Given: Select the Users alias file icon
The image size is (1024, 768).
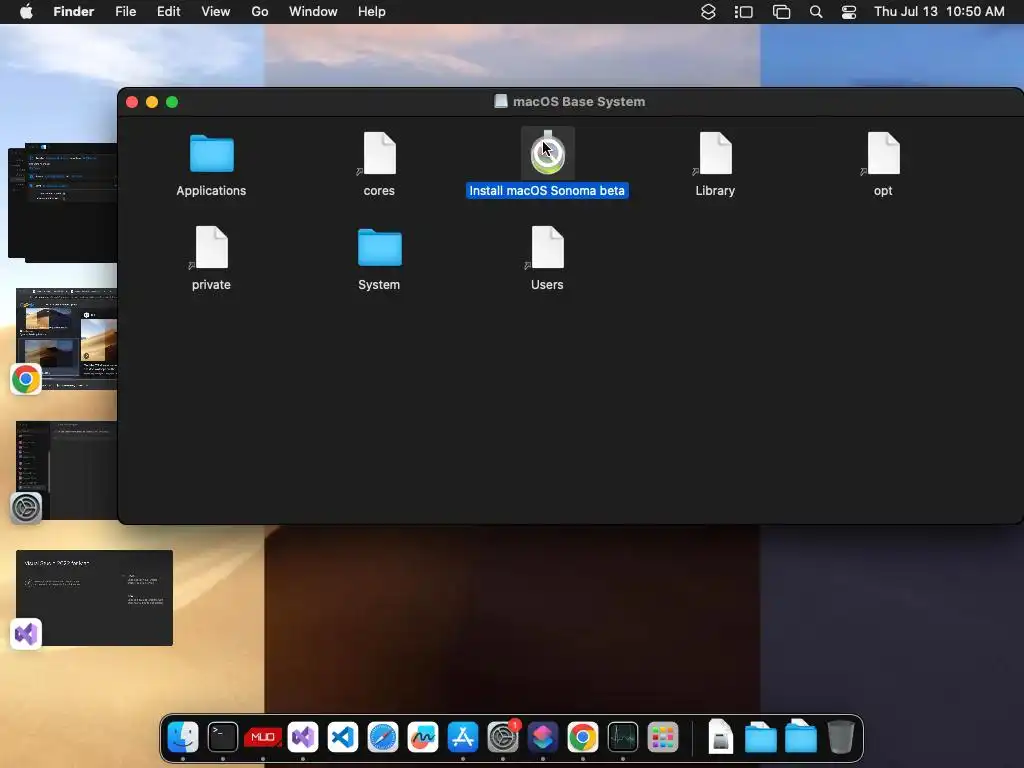Looking at the screenshot, I should coord(547,248).
